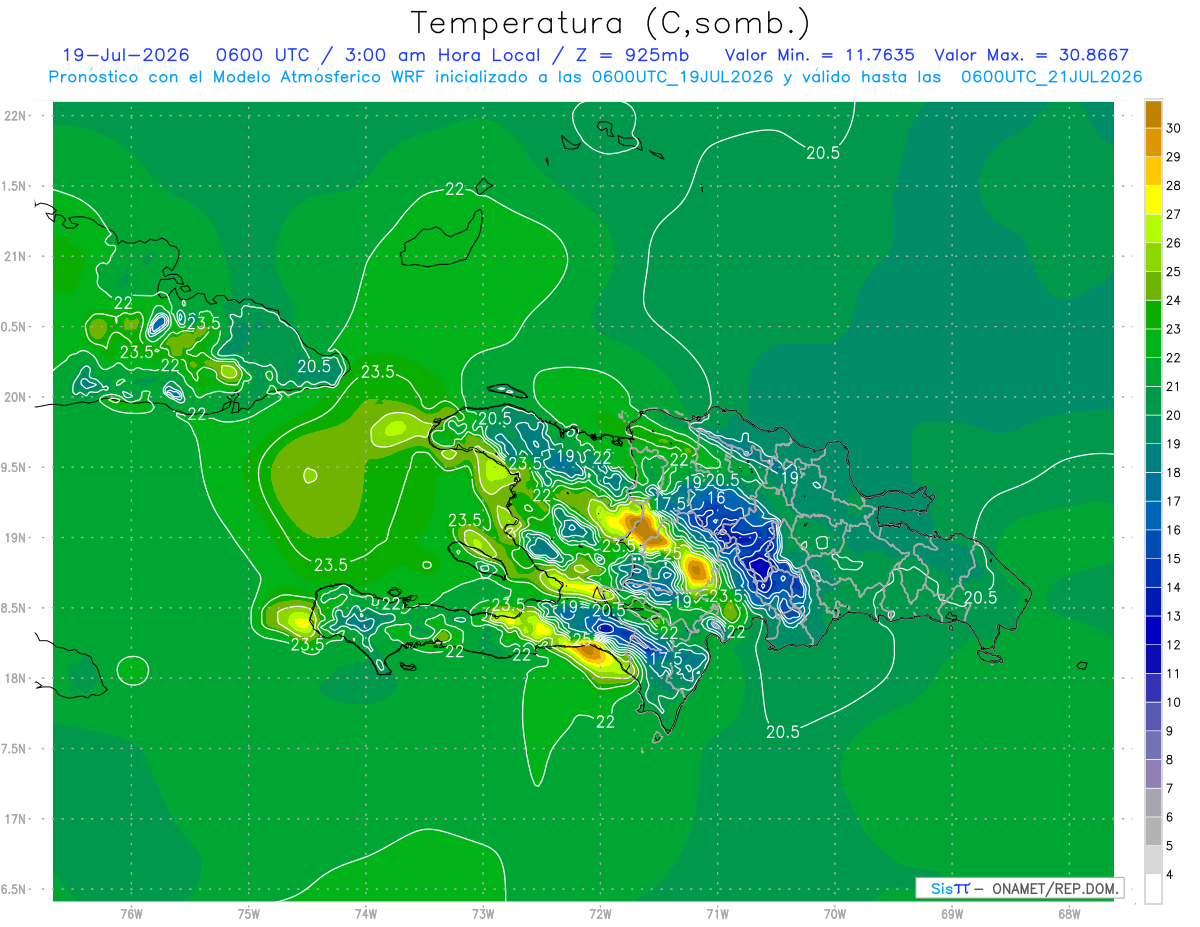1200x927 pixels.
Task: Pick the blue legend swatch between 14 and 15
Action: click(x=1153, y=573)
